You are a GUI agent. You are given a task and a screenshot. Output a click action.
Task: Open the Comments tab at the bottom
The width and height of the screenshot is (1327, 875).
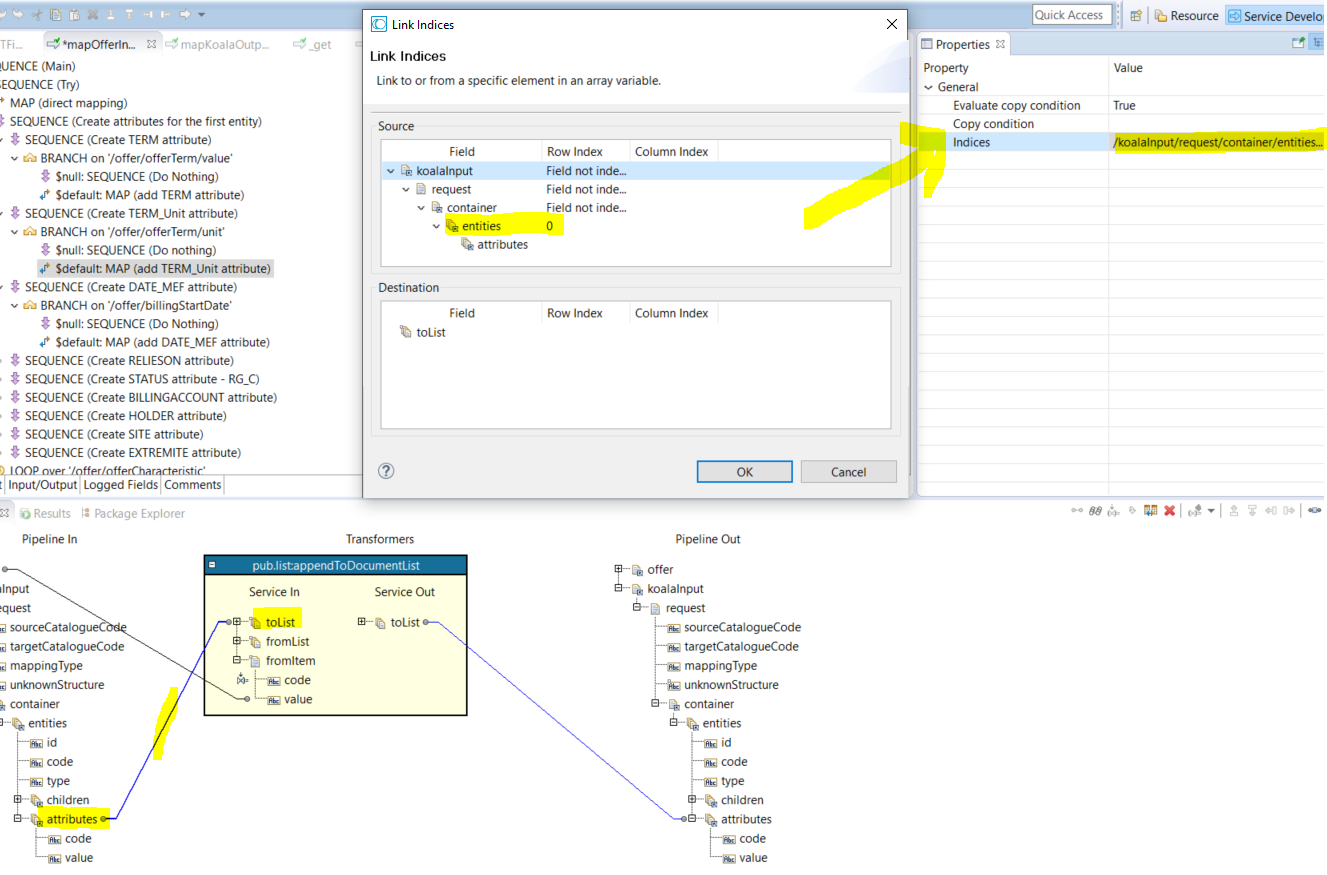[192, 485]
